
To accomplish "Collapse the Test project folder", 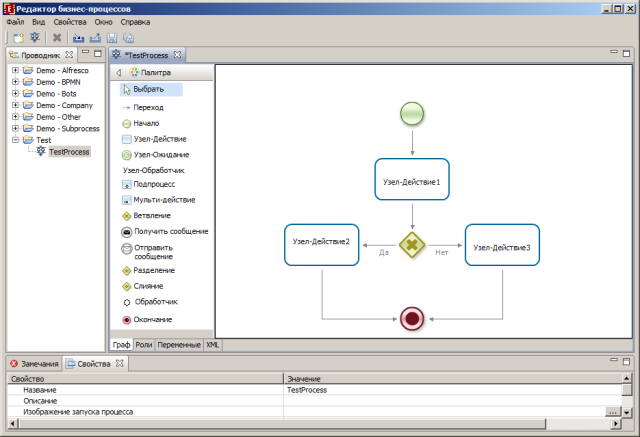I will pos(15,141).
